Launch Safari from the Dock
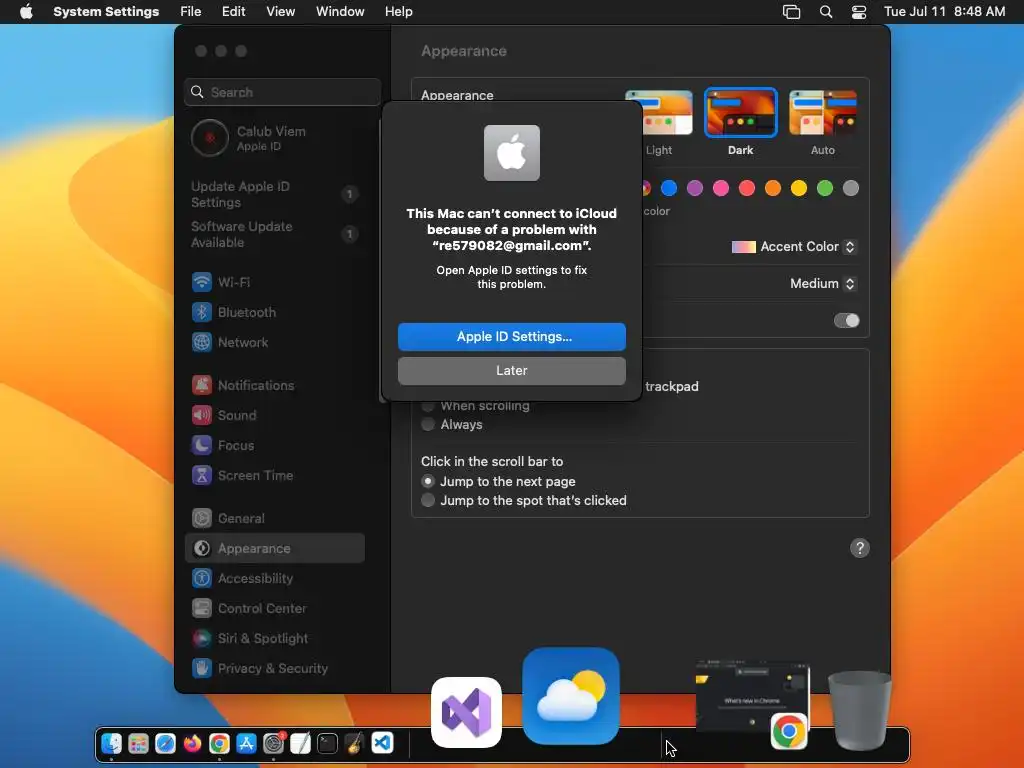The height and width of the screenshot is (768, 1024). click(x=165, y=743)
